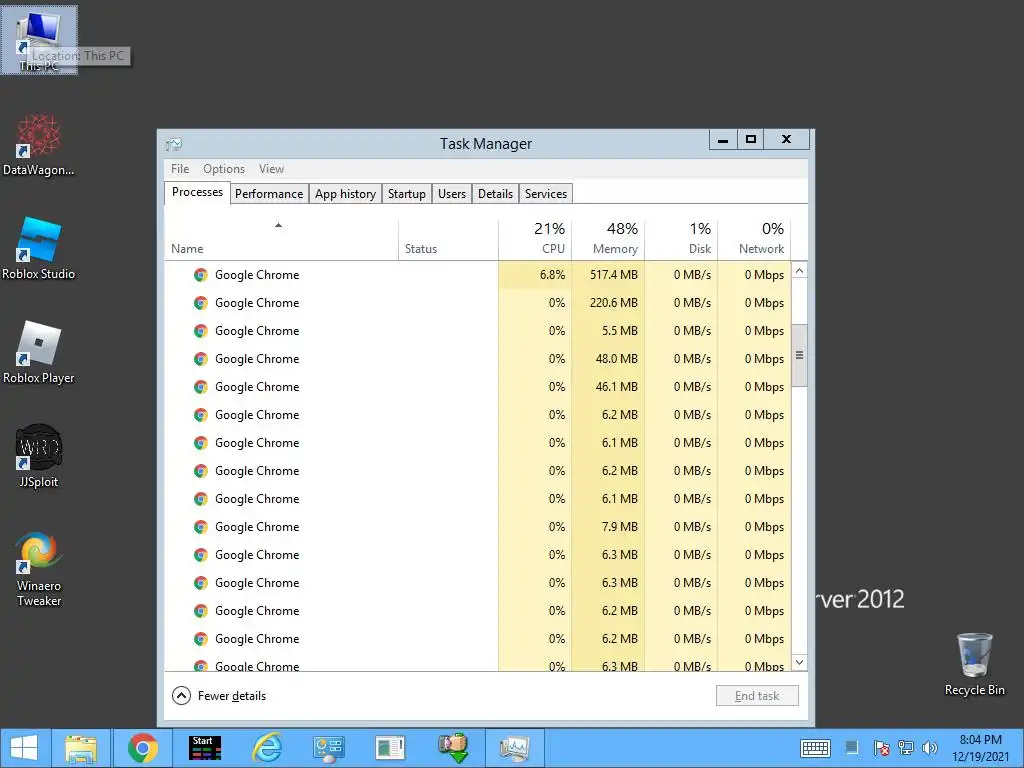Screen dimensions: 1024x768
Task: Click the green download arrow taskbar icon
Action: [453, 748]
